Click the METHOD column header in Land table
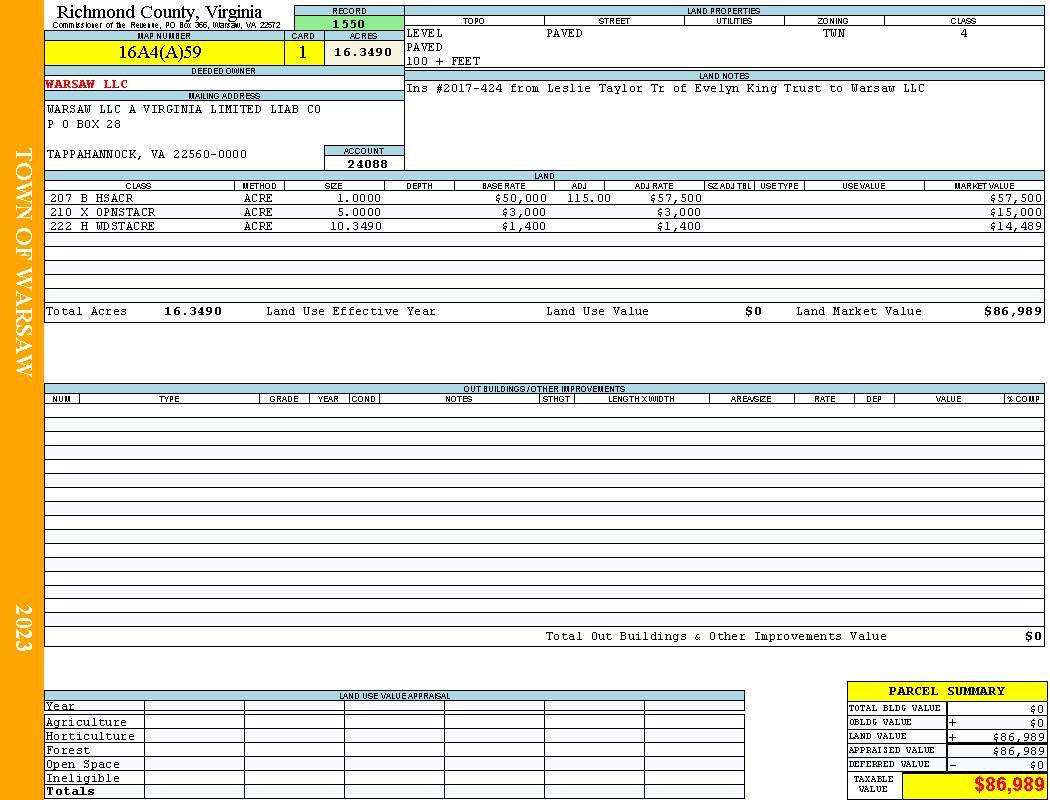This screenshot has height=800, width=1050. click(259, 186)
